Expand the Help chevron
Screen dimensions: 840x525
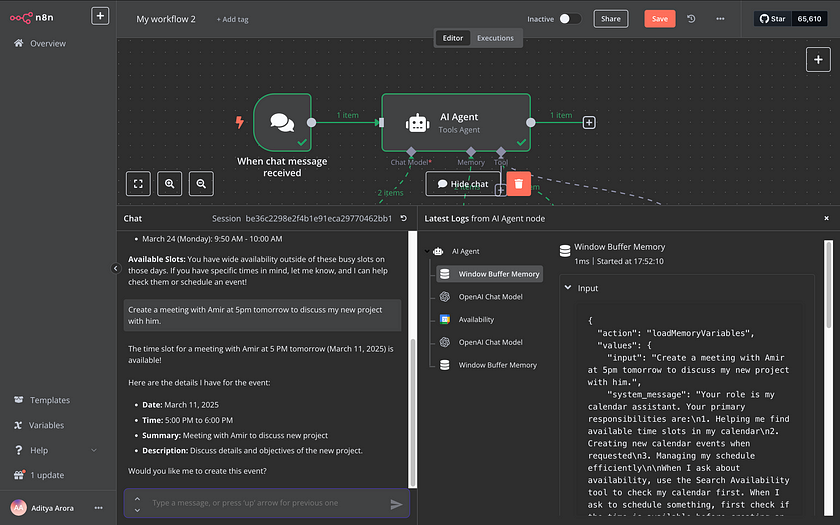click(x=94, y=450)
